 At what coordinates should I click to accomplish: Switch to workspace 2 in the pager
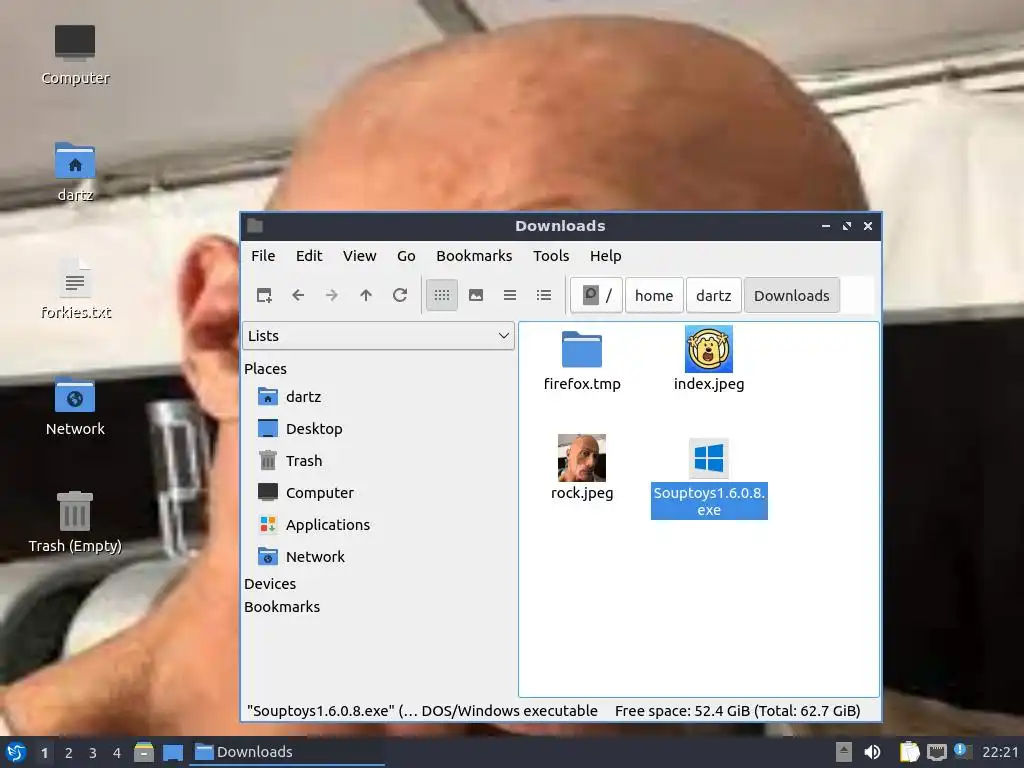[69, 753]
